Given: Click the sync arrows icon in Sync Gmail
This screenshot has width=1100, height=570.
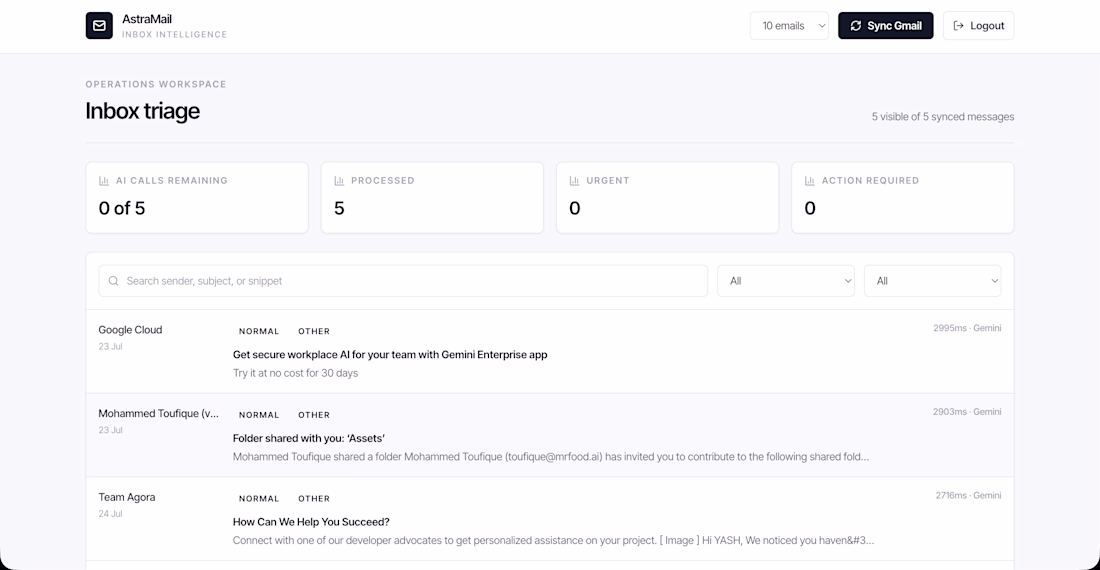Looking at the screenshot, I should point(855,26).
